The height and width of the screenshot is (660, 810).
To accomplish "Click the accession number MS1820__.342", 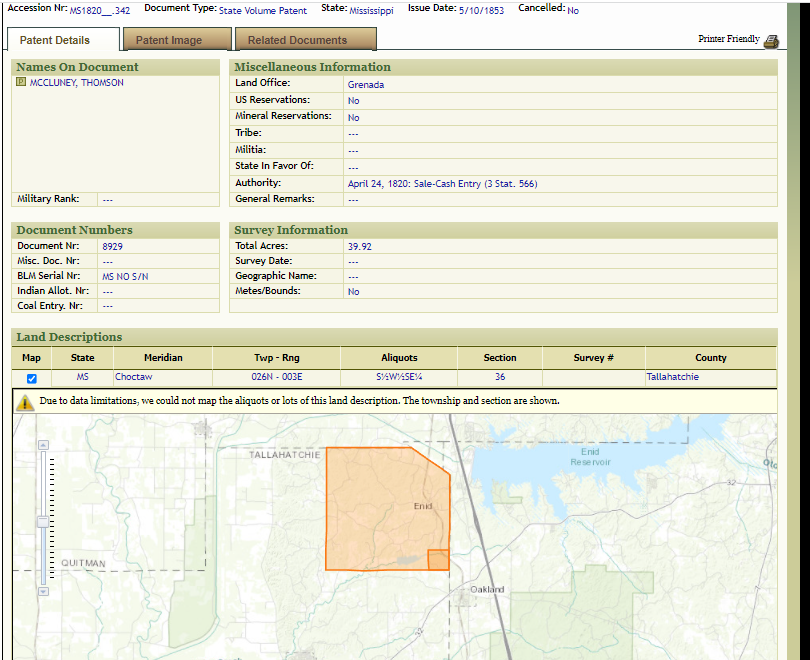I will pos(99,10).
